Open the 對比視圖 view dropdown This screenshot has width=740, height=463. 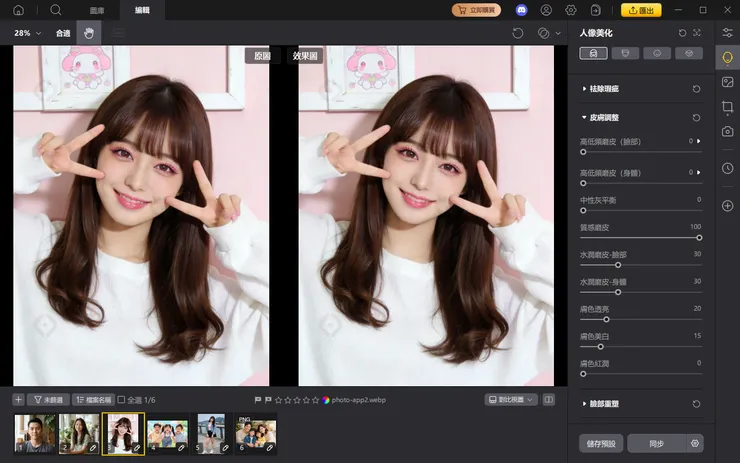(x=511, y=400)
